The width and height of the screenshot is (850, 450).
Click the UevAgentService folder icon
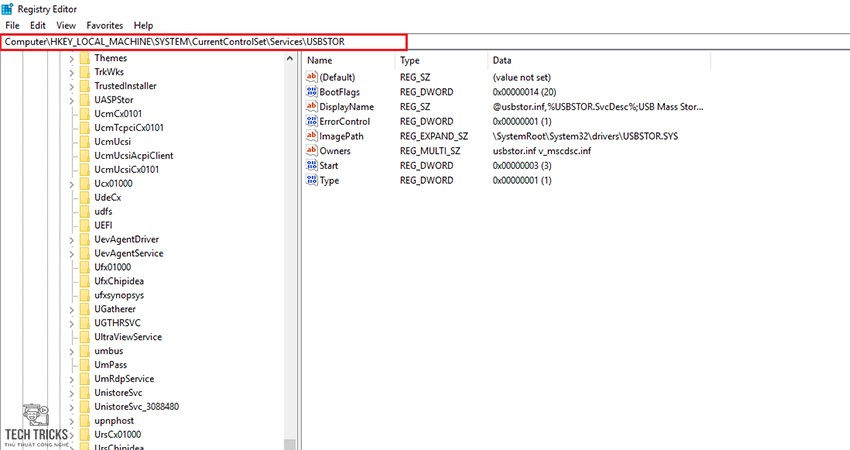(85, 253)
